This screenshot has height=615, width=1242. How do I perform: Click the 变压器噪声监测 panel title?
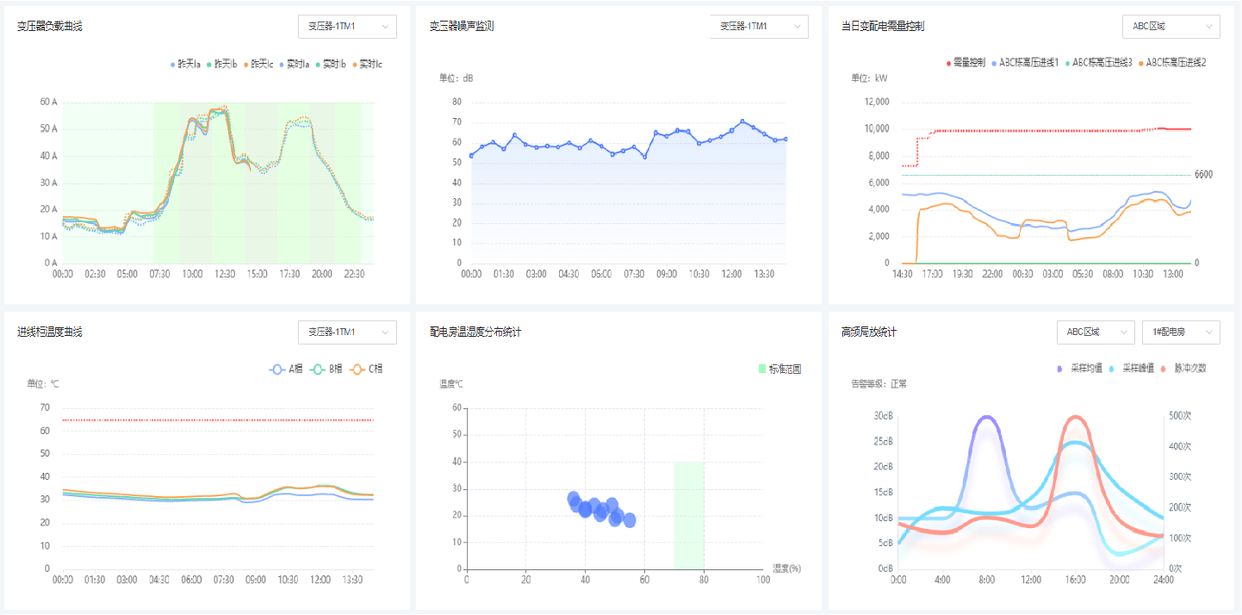pyautogui.click(x=462, y=26)
